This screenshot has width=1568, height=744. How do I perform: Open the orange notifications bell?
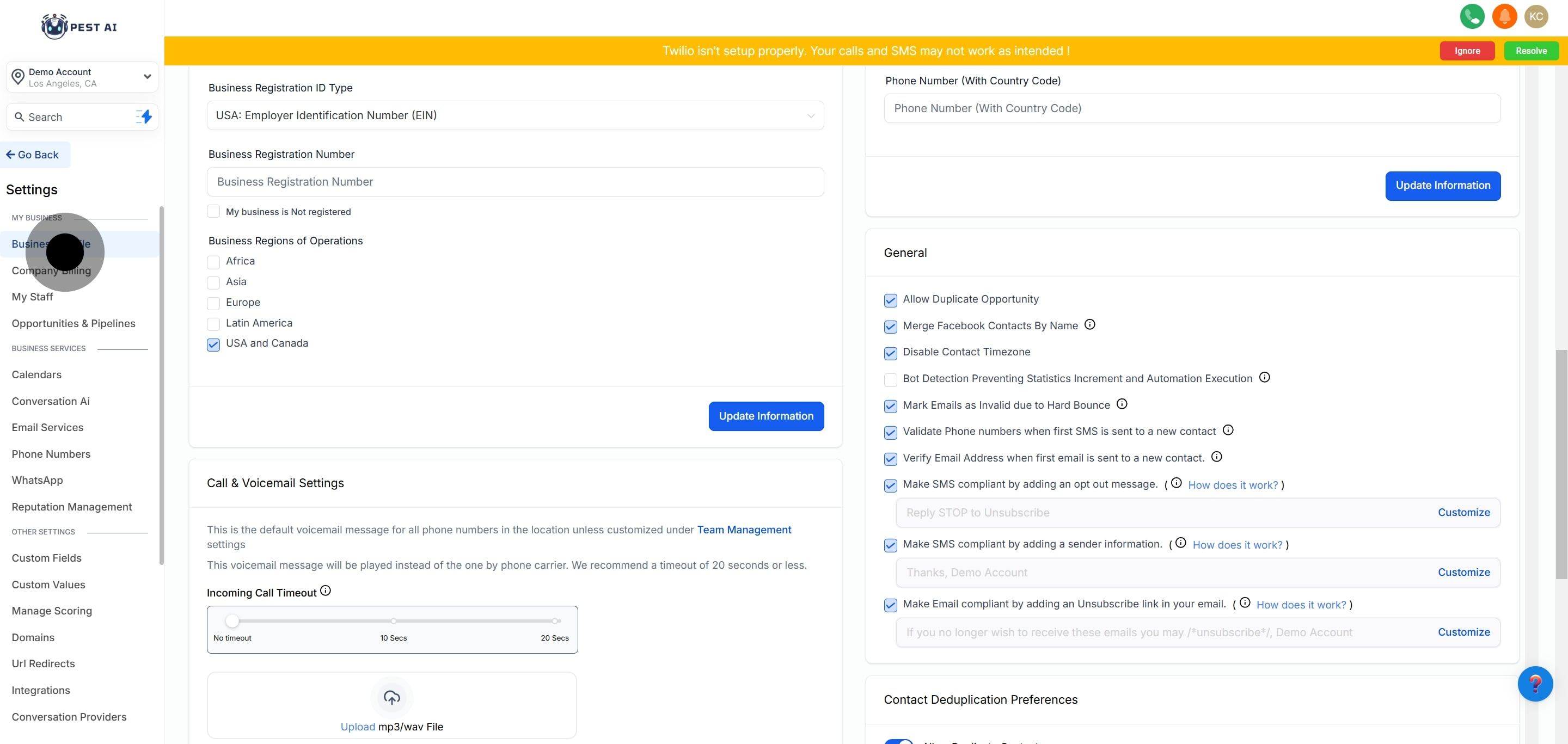[x=1504, y=16]
